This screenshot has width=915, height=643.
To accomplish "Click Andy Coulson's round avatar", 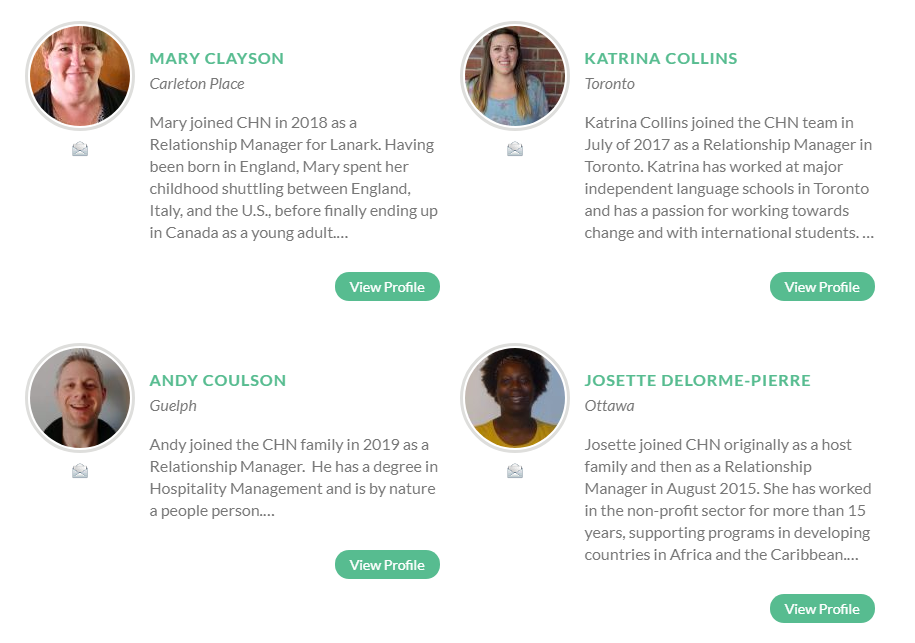I will [80, 398].
